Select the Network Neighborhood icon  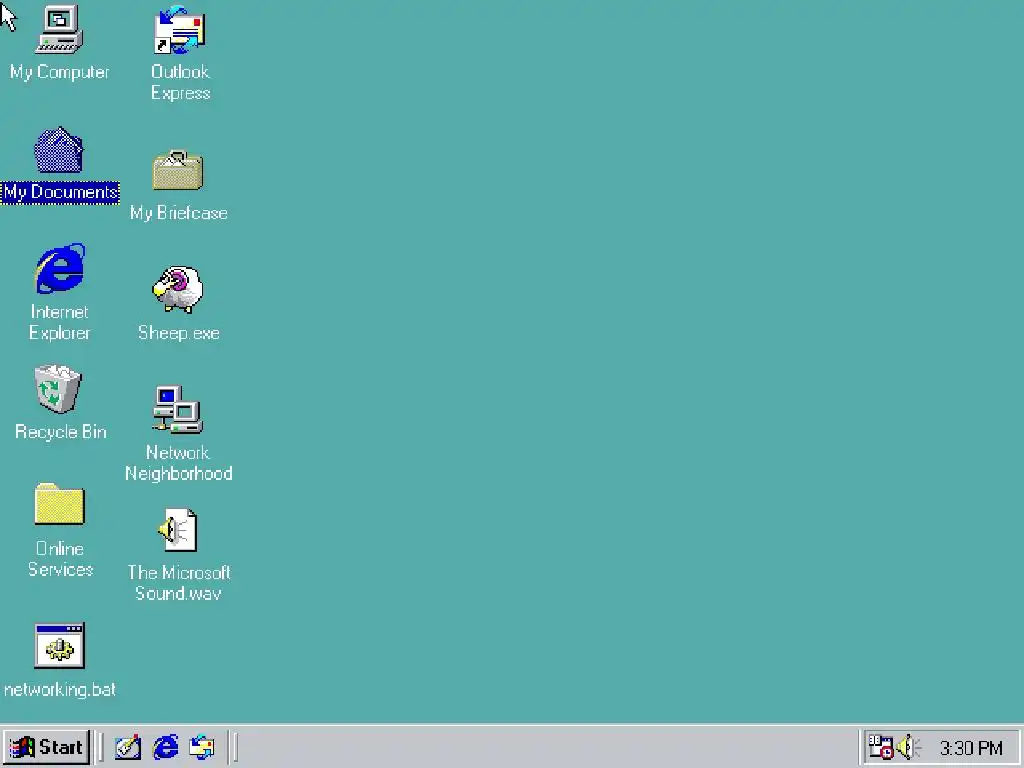(x=178, y=409)
